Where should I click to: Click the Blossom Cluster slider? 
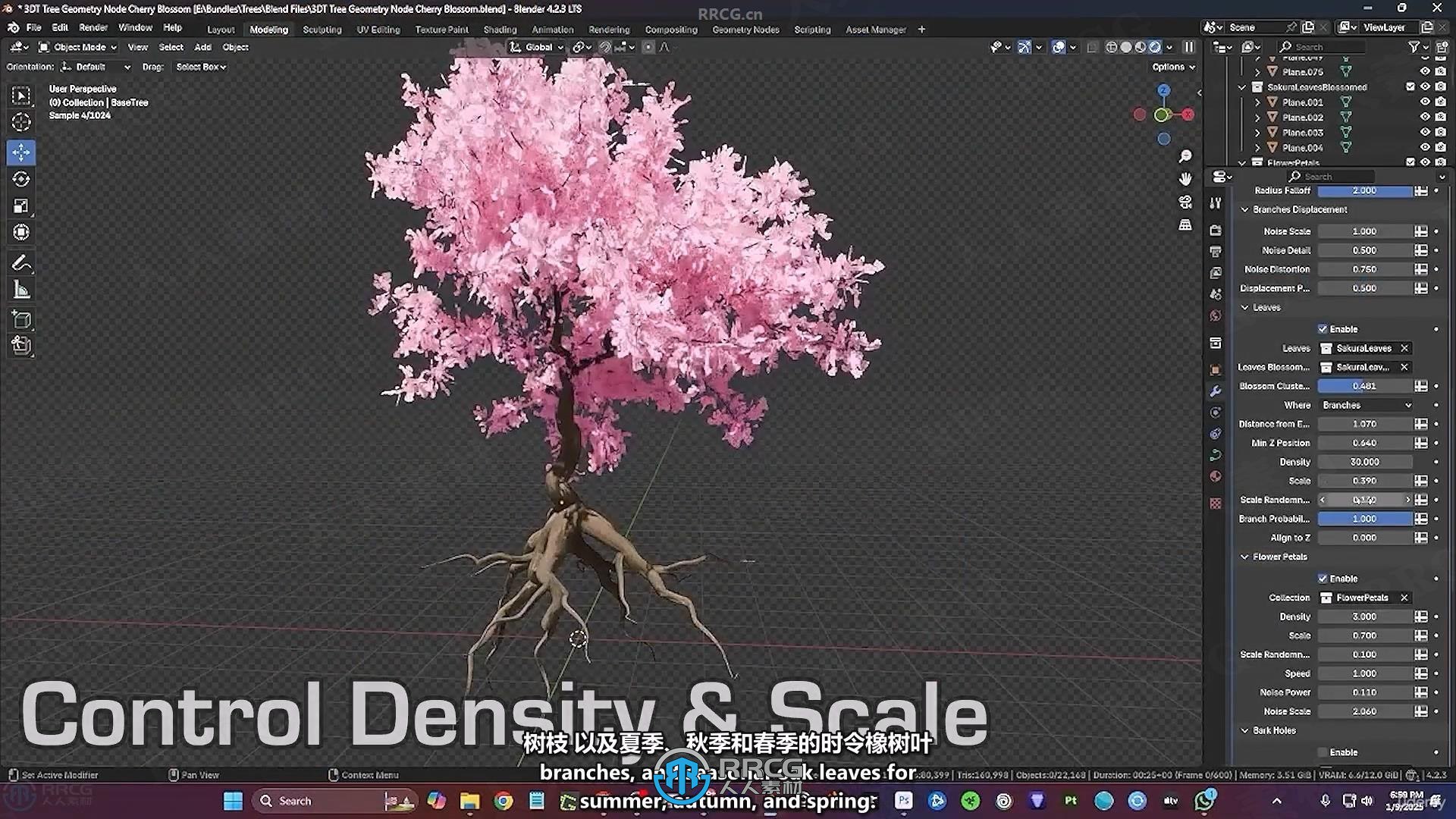coord(1364,386)
